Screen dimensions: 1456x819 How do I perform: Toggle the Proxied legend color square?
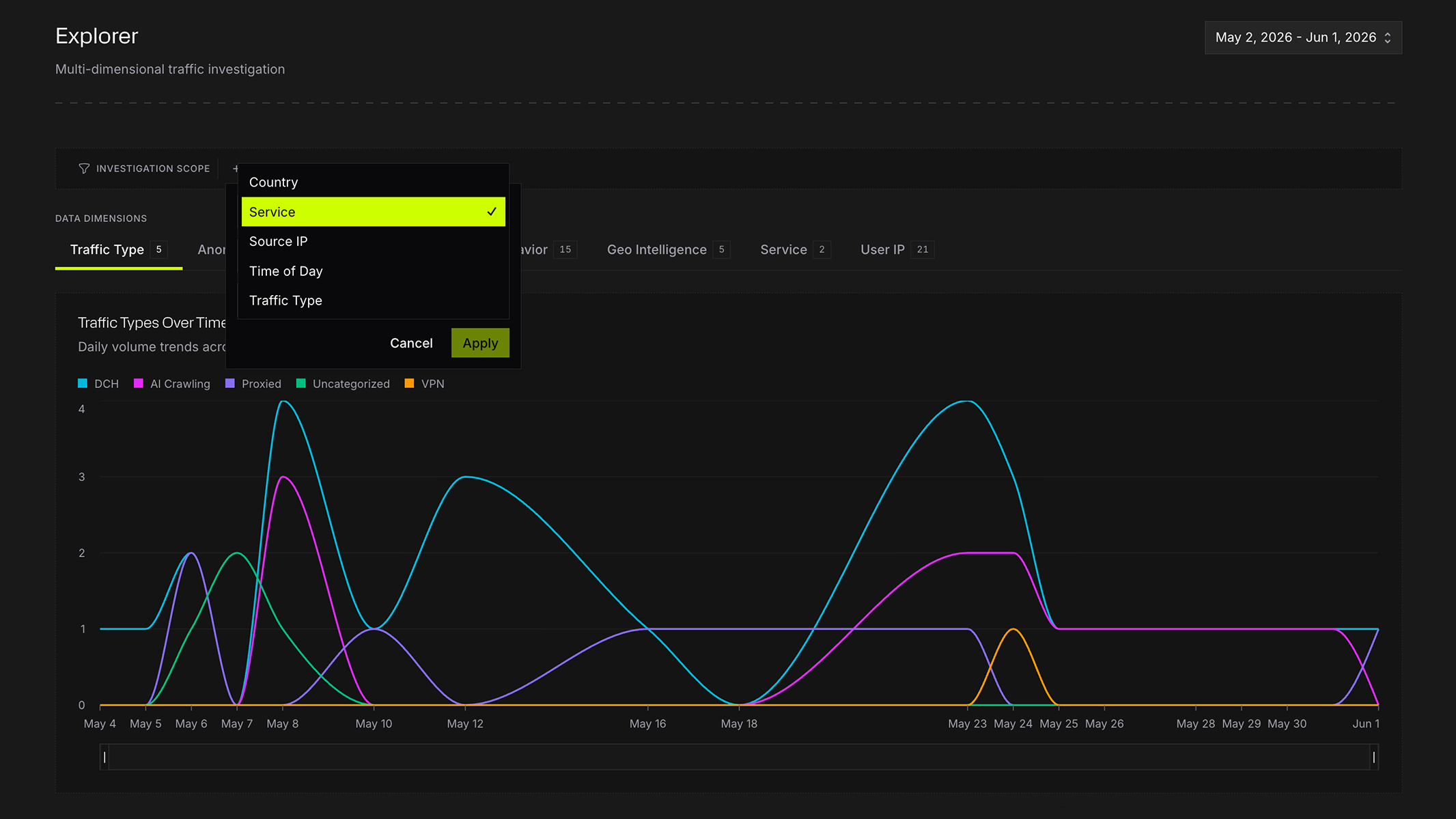click(x=230, y=383)
